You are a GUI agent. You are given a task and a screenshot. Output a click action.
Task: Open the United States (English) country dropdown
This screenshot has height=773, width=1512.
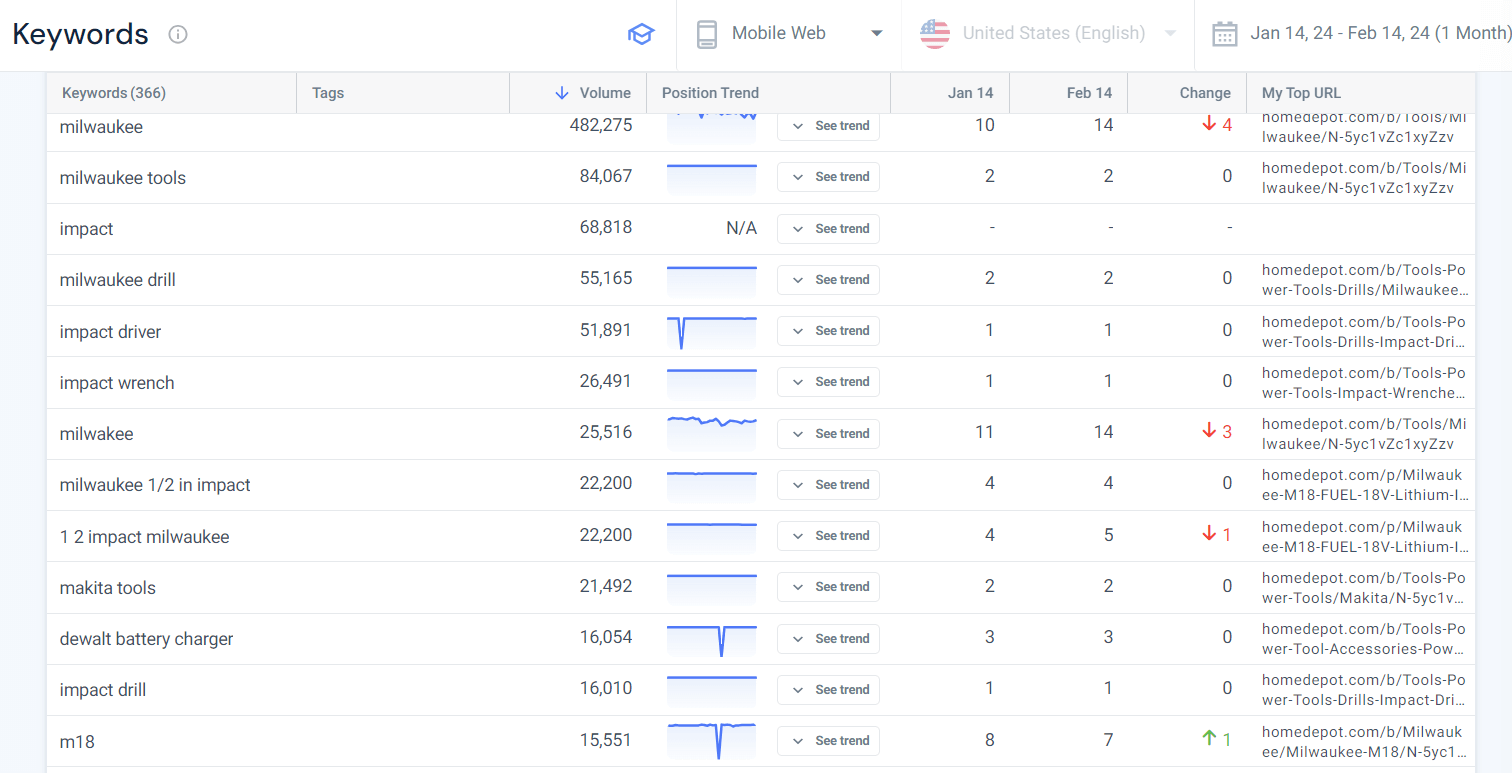pos(1048,34)
